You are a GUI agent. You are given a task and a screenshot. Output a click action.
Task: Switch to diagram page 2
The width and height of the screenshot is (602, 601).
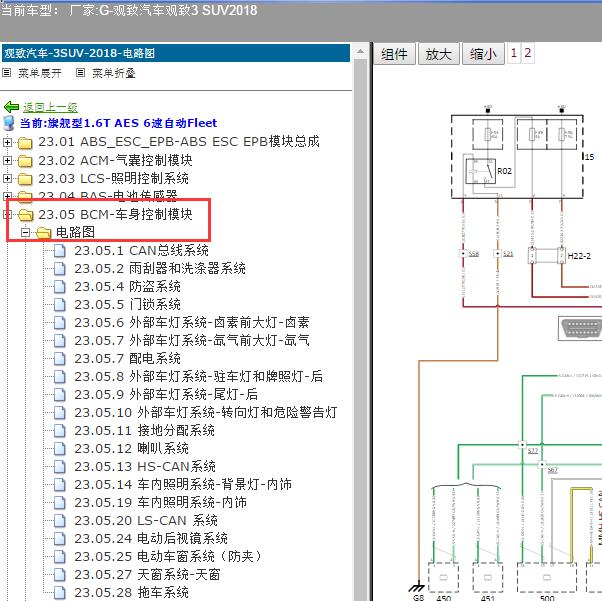point(528,53)
